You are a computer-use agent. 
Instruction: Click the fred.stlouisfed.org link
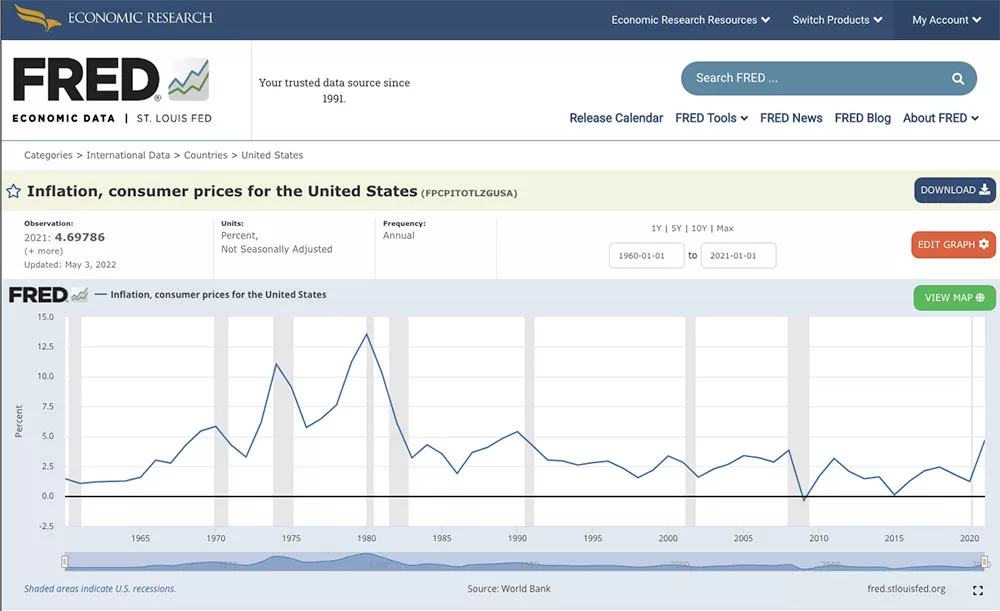click(x=906, y=589)
